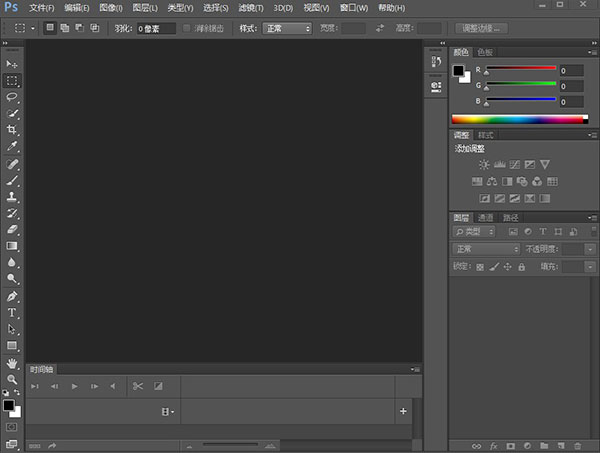
Task: Pick the Eyedropper tool
Action: coord(12,146)
